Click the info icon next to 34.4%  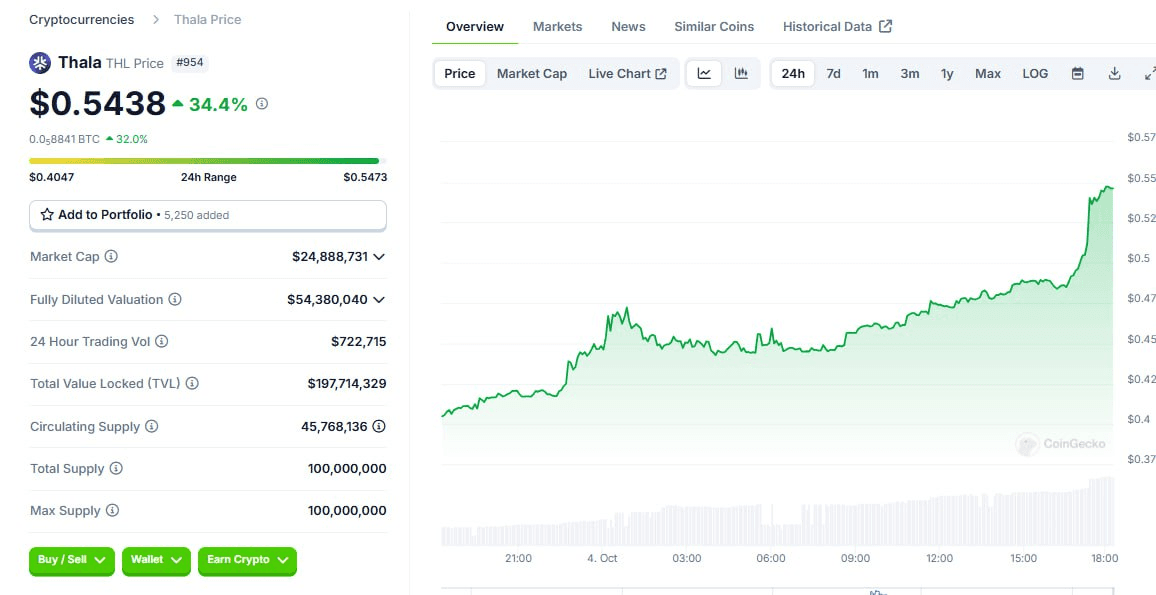tap(262, 104)
